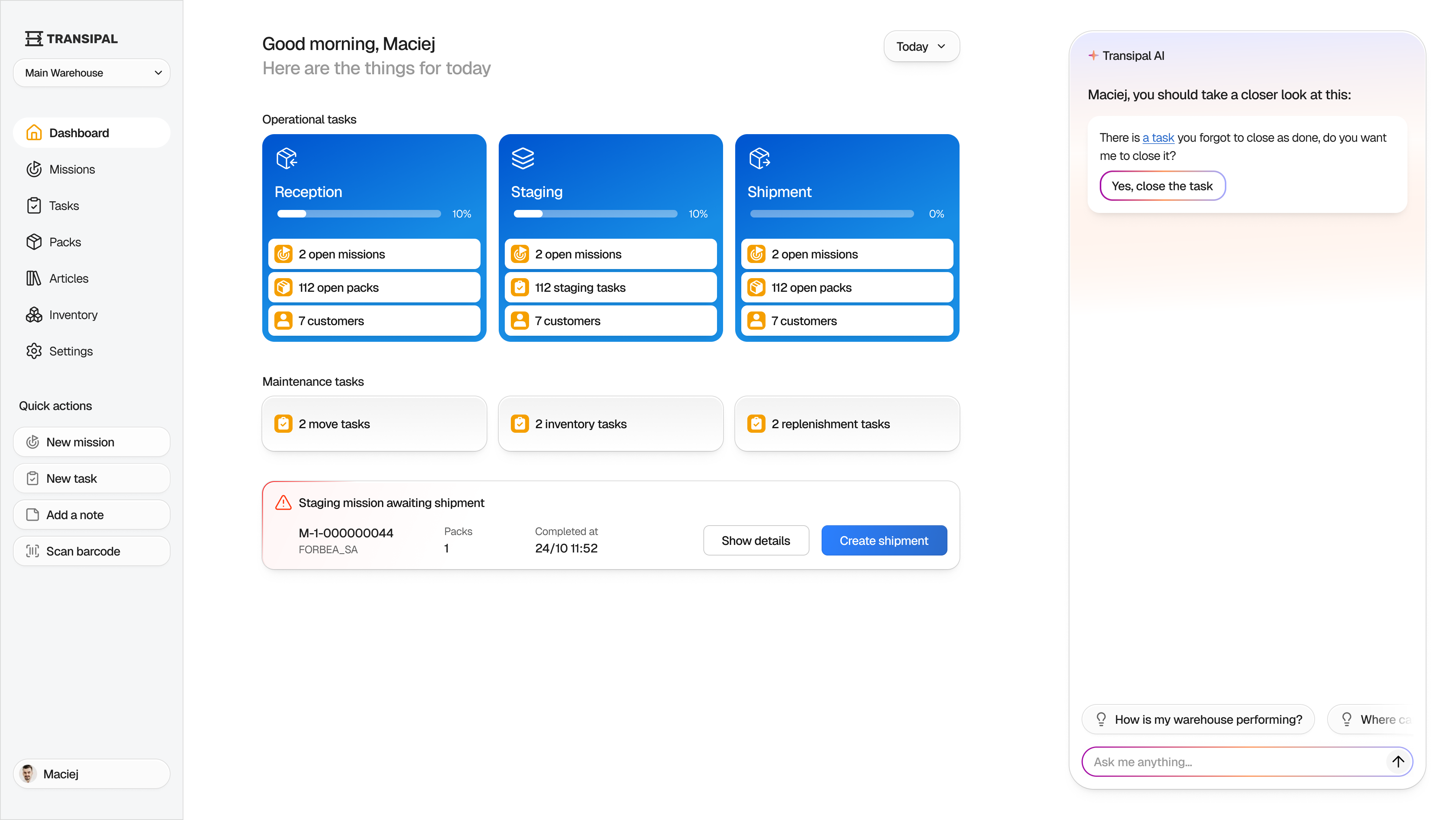This screenshot has width=1456, height=820.
Task: Create a New mission quick action
Action: [92, 442]
